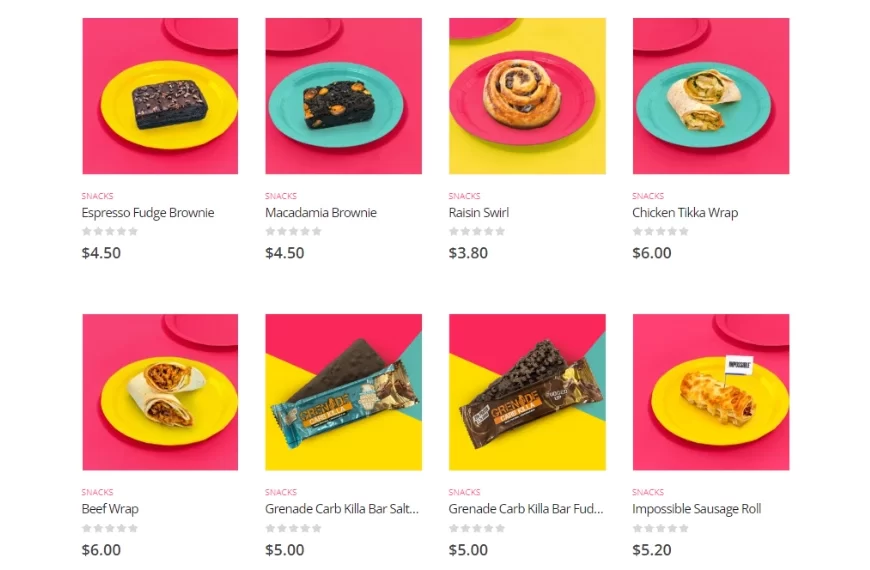The image size is (870, 570).
Task: Open the Macadamia Brownie title link
Action: (x=321, y=213)
